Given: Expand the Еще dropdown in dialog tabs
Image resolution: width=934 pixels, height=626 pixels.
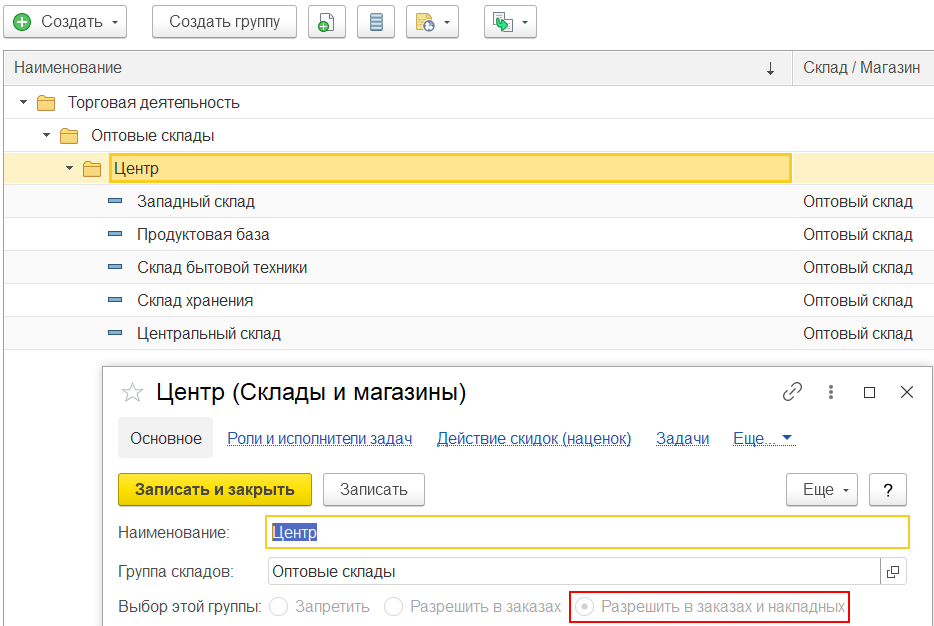Looking at the screenshot, I should click(x=764, y=438).
